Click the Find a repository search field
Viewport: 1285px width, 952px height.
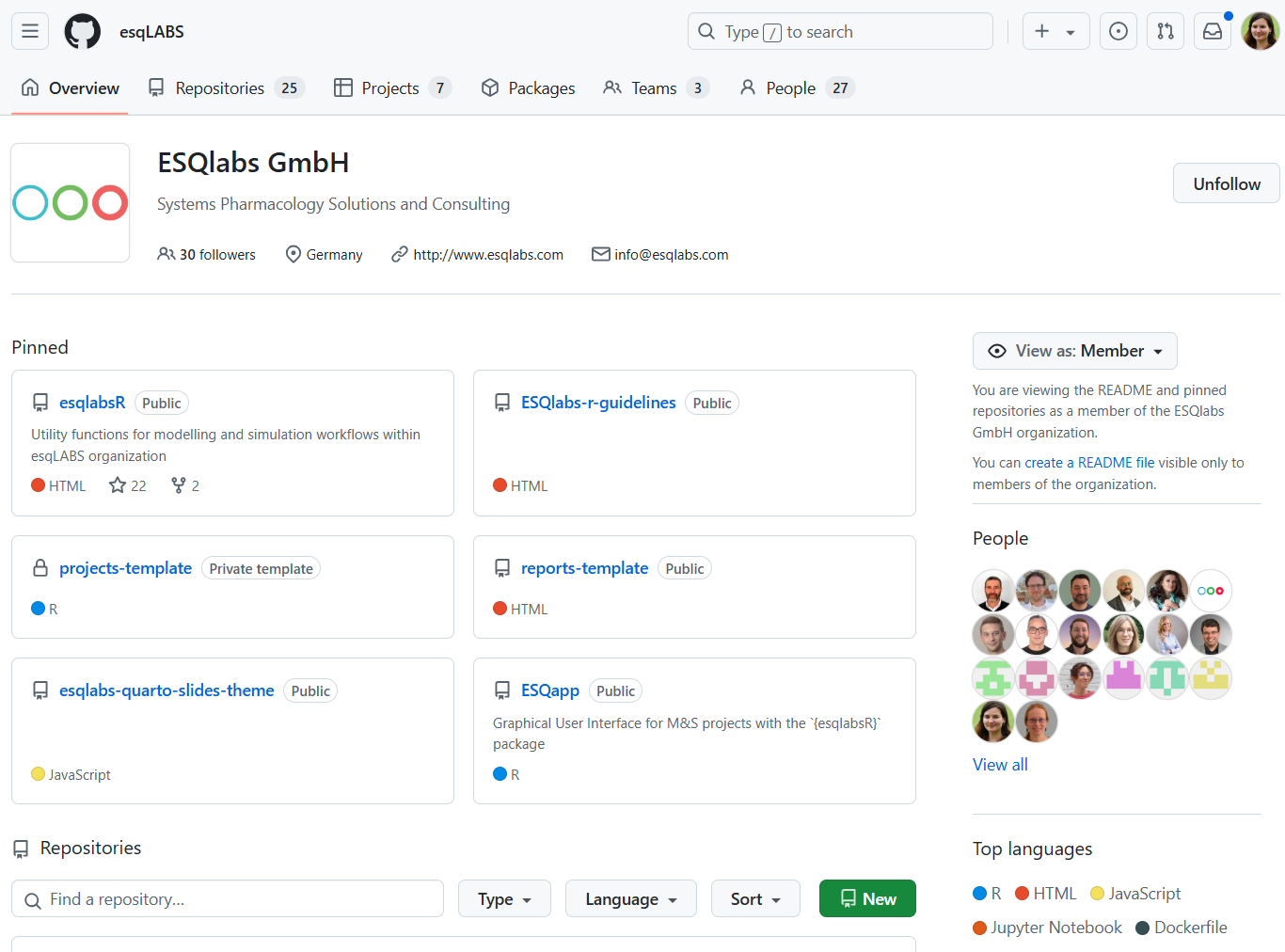228,898
